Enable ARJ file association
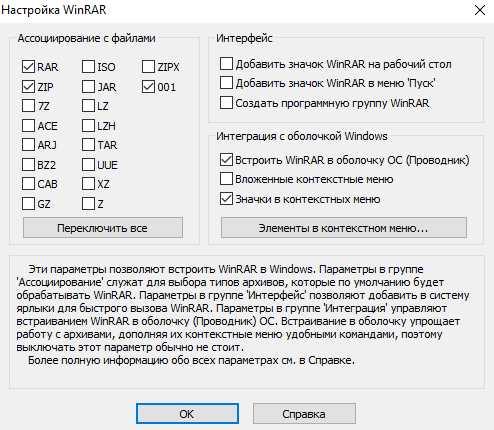The width and height of the screenshot is (494, 430). pyautogui.click(x=28, y=145)
